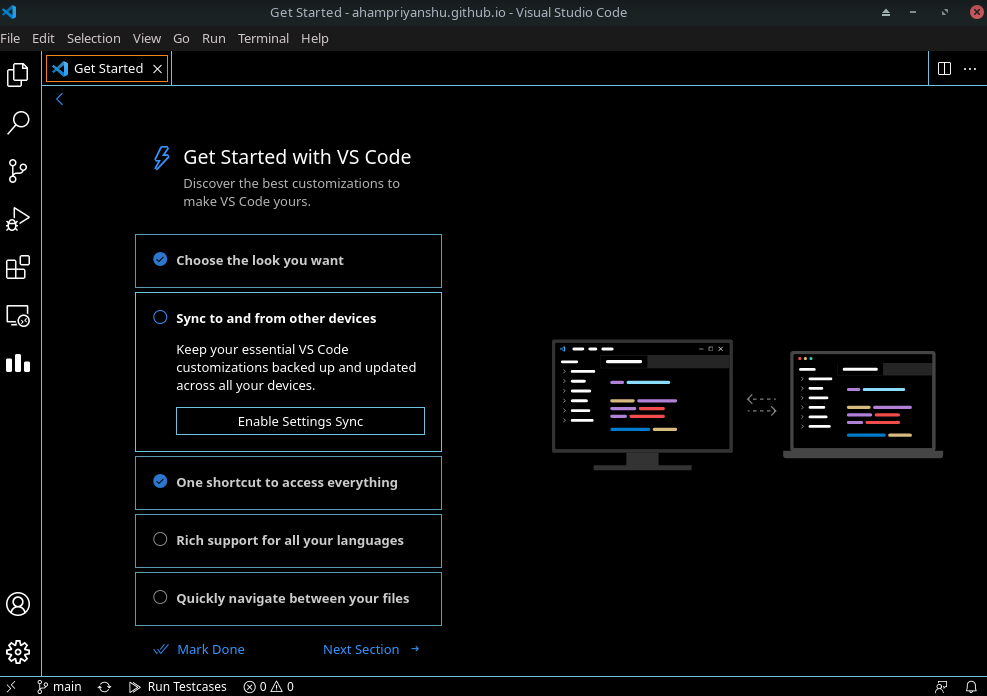Open the Help menu

(x=315, y=38)
